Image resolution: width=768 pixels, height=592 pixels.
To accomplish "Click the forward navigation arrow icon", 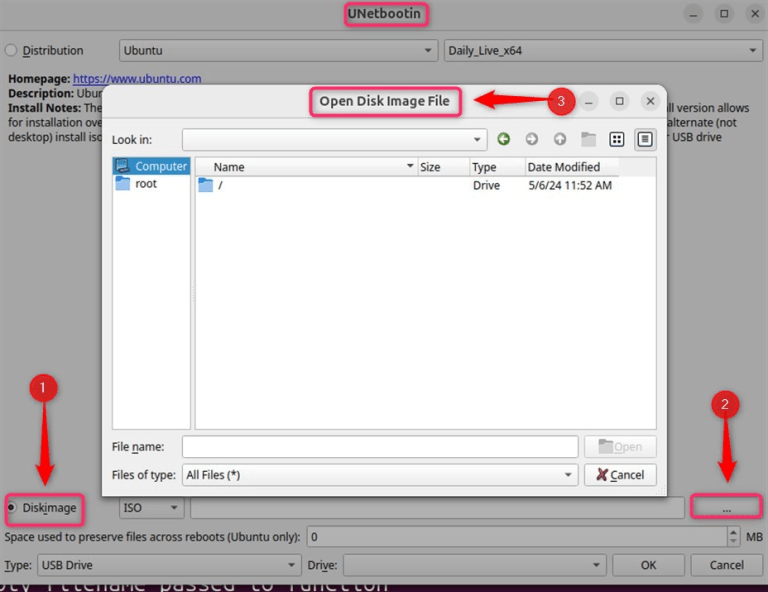I will pos(531,140).
